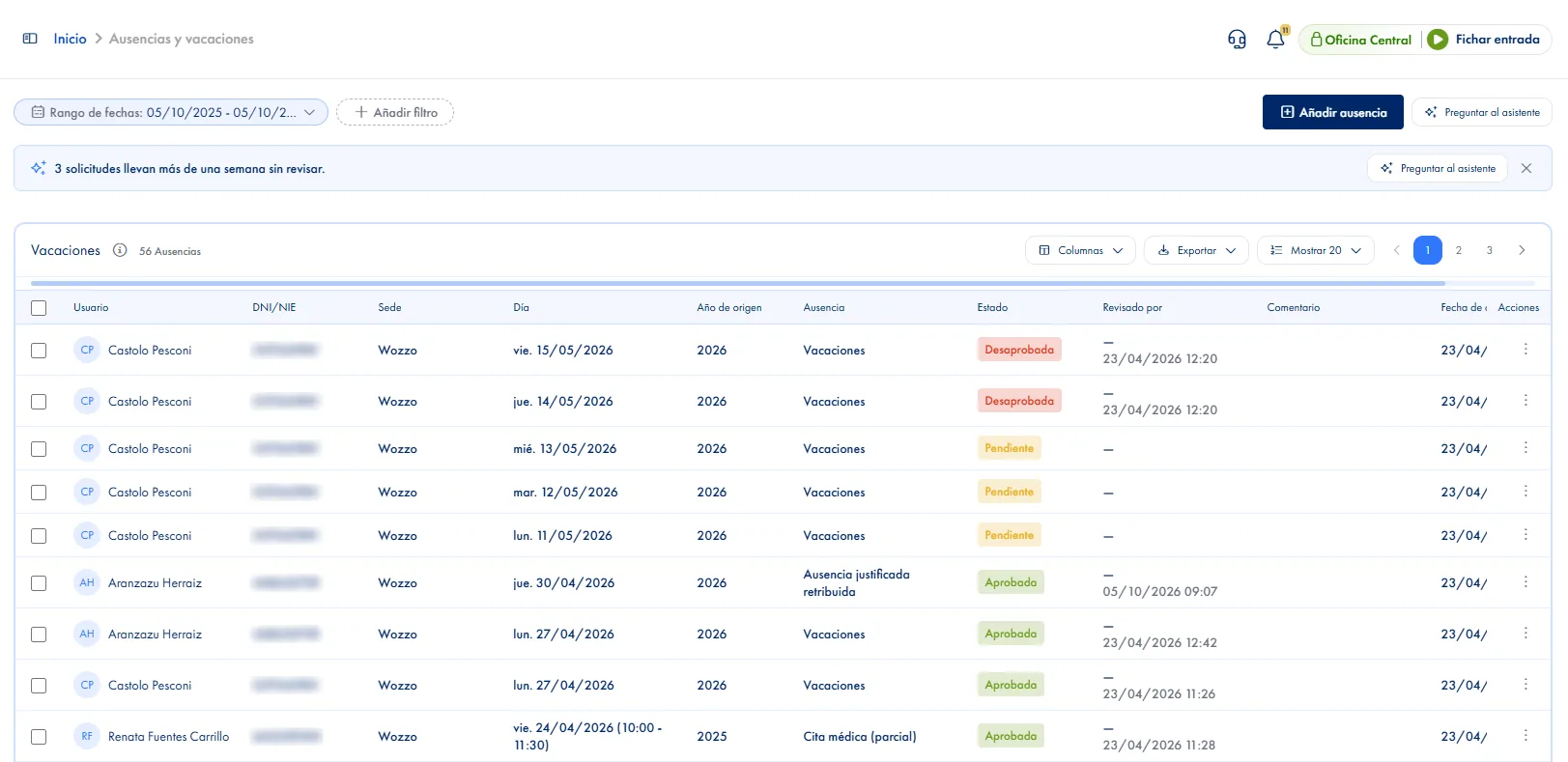Open actions menu for mié. 13/05/2026 row
The height and width of the screenshot is (762, 1568).
pyautogui.click(x=1525, y=448)
